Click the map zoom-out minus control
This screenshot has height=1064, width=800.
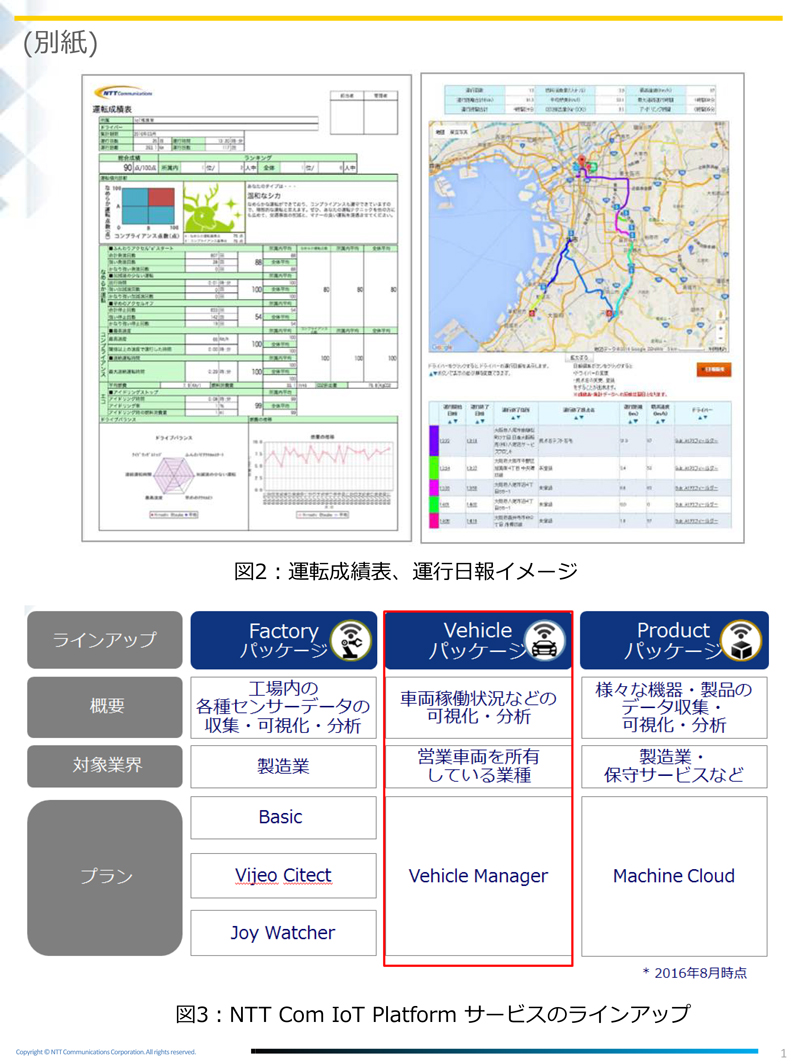pyautogui.click(x=720, y=337)
